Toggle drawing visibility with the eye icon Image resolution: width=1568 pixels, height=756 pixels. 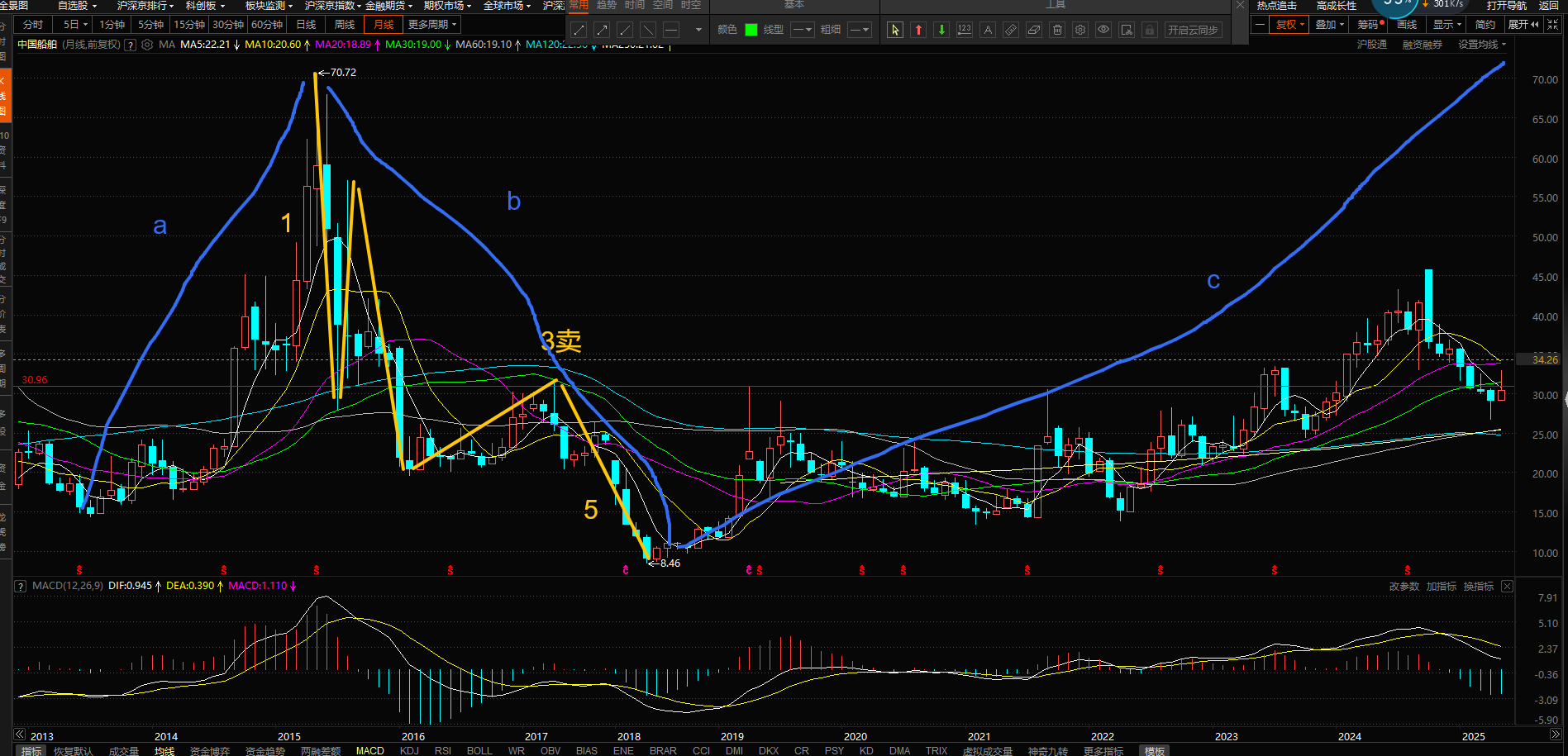(1103, 30)
